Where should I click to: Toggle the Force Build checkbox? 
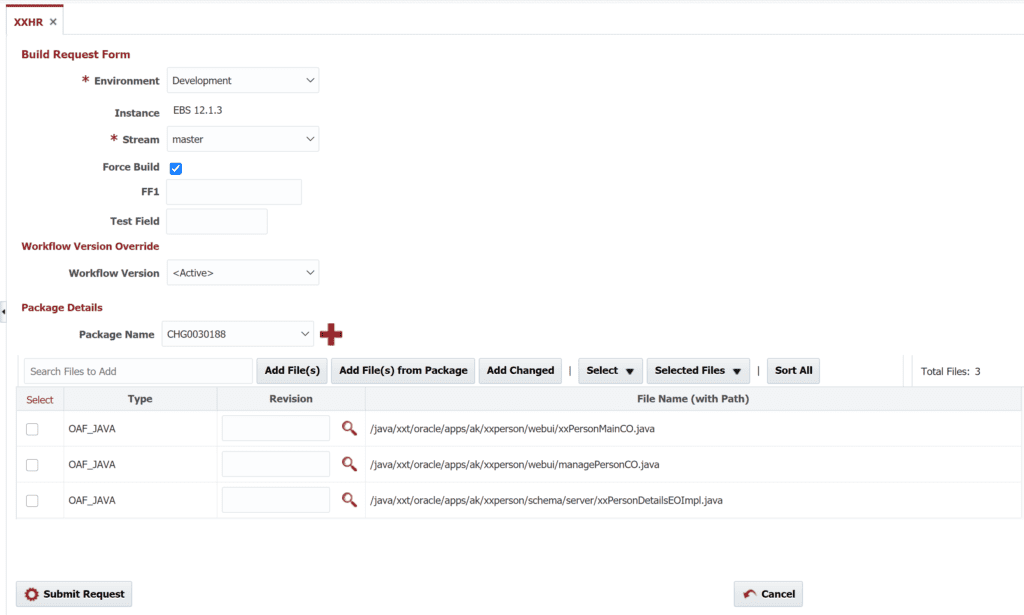176,168
